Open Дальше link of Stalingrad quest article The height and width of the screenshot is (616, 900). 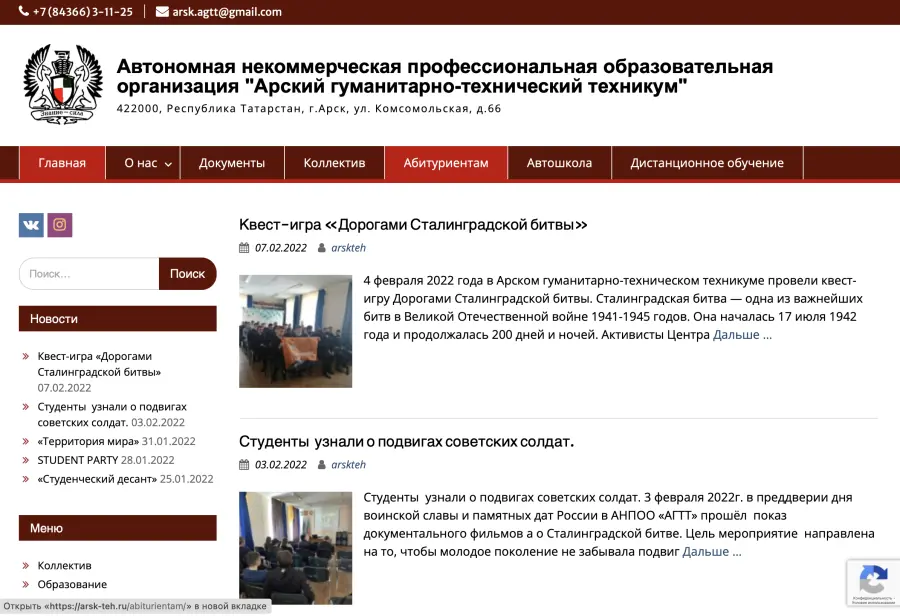(742, 335)
